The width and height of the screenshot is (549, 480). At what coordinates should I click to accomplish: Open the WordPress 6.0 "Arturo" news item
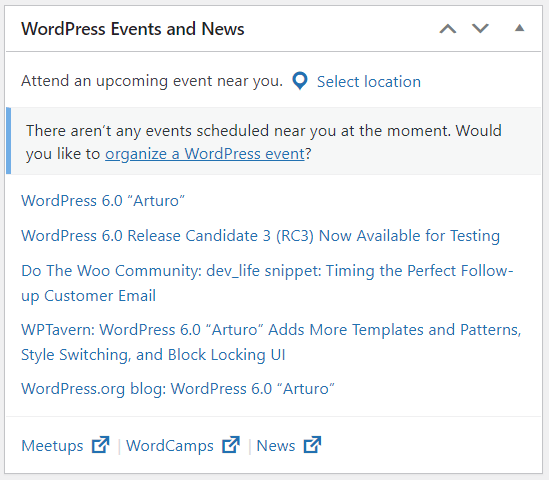point(103,201)
